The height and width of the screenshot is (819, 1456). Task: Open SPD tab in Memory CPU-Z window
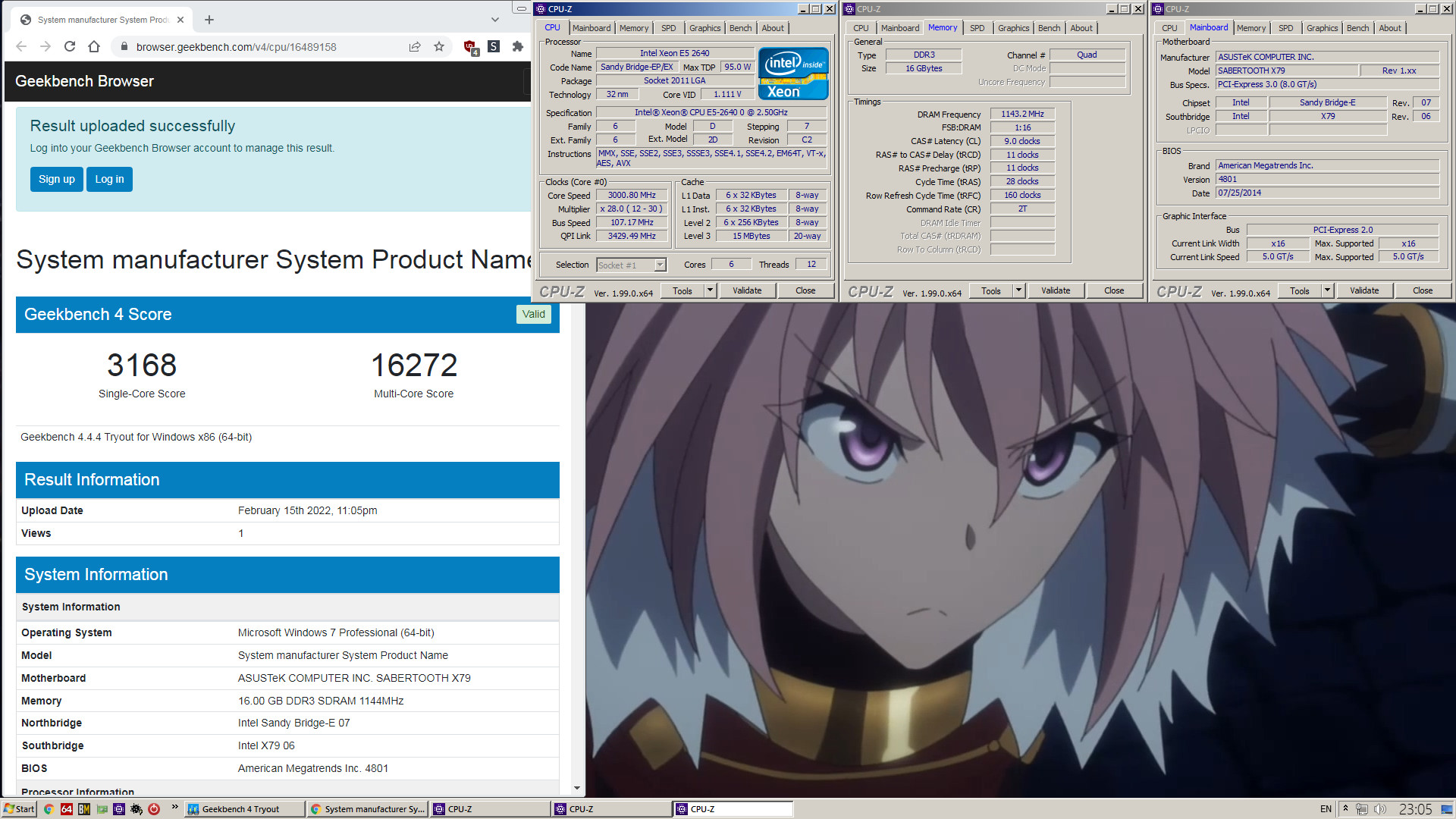pyautogui.click(x=977, y=28)
